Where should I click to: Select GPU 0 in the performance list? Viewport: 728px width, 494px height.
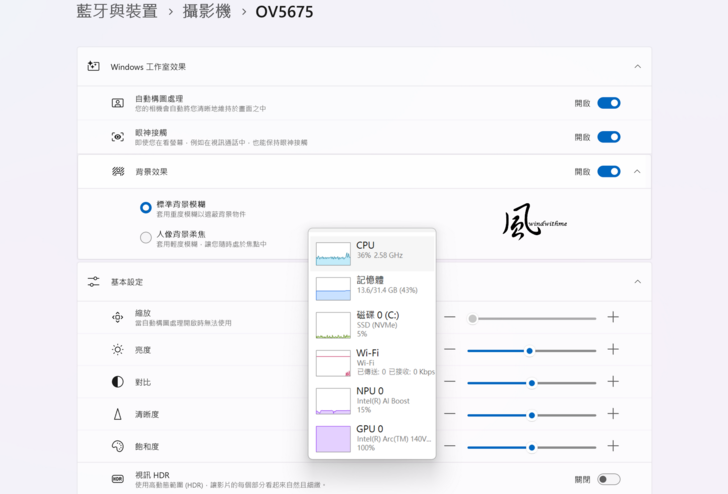coord(372,438)
